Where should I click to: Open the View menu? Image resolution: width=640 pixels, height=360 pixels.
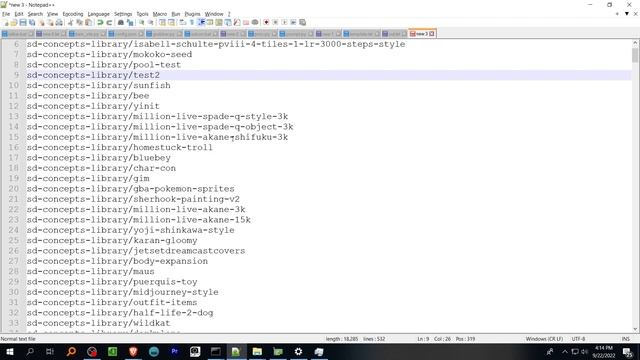(x=53, y=14)
